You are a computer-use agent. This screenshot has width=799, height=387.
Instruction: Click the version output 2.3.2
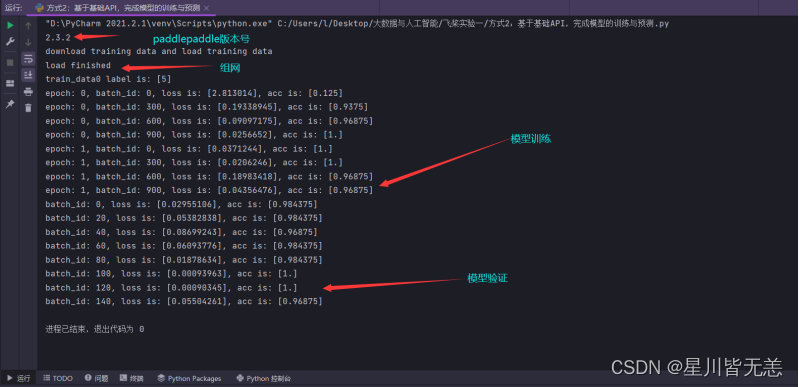[x=58, y=37]
